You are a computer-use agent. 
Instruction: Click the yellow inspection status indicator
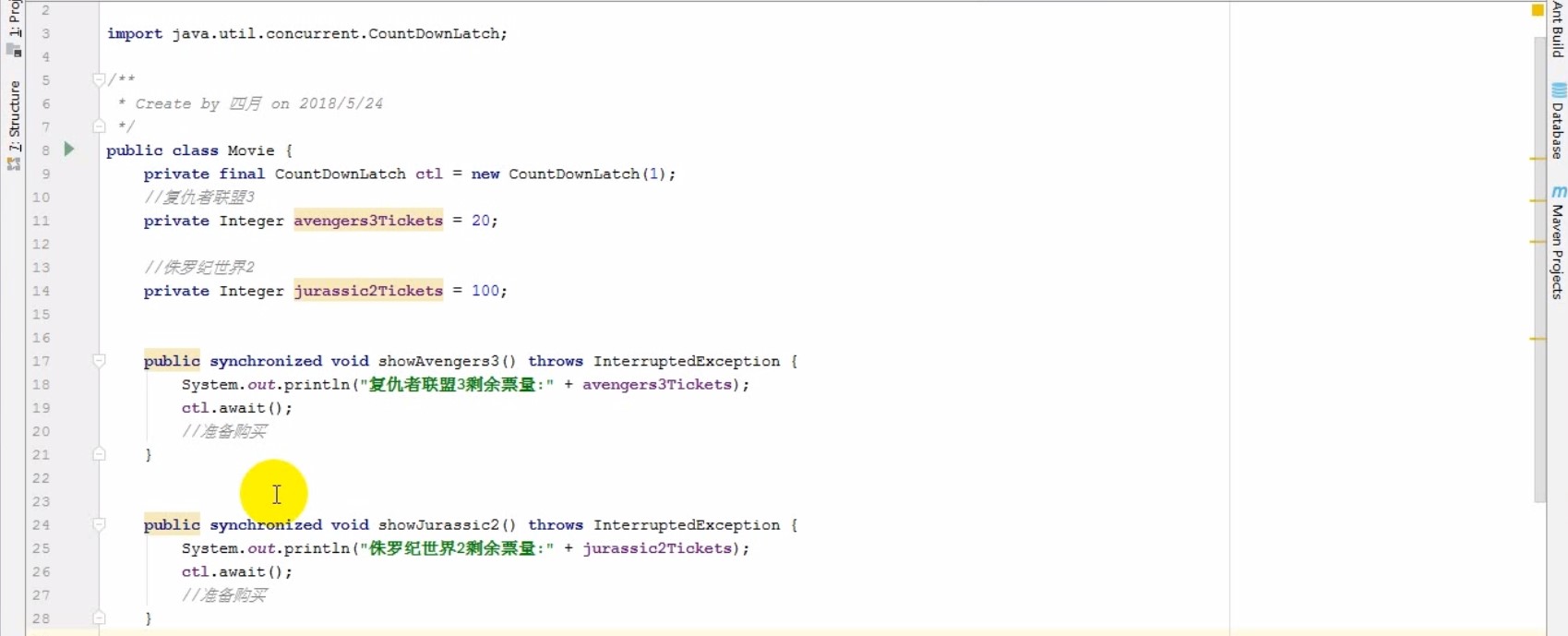(x=1538, y=10)
